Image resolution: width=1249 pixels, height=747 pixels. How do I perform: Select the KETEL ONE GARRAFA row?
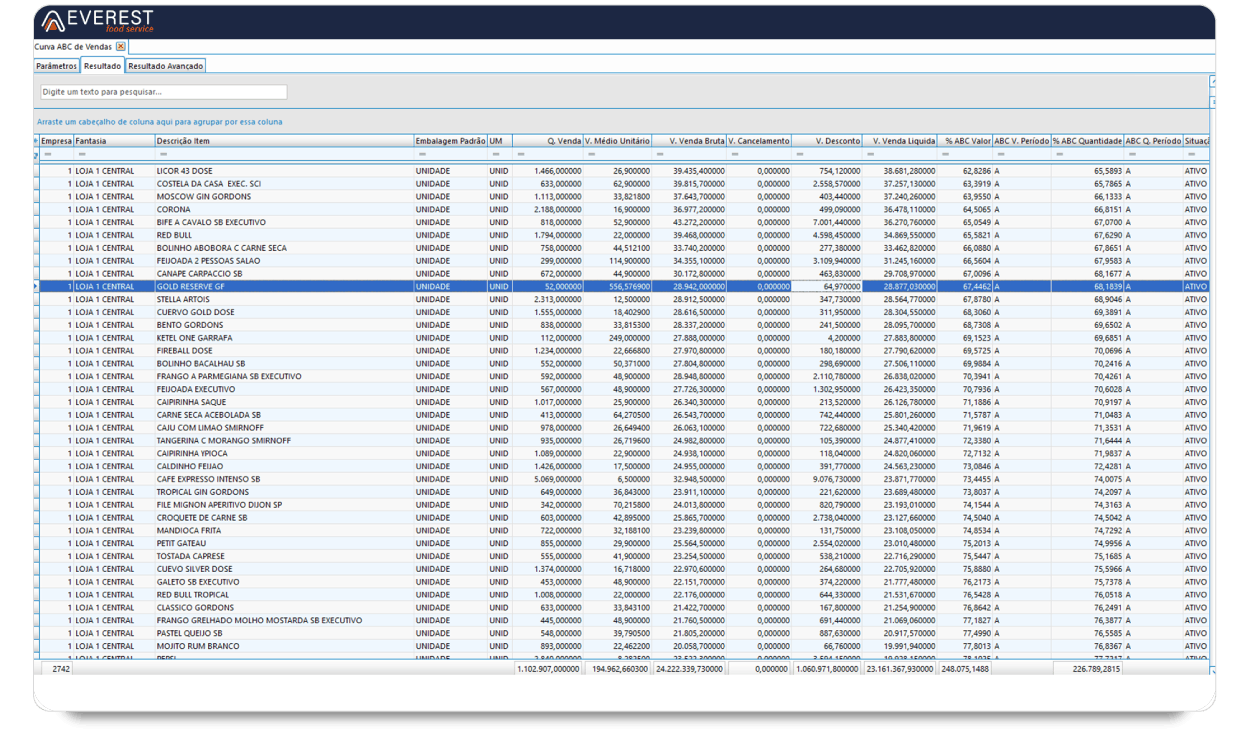[x=624, y=338]
